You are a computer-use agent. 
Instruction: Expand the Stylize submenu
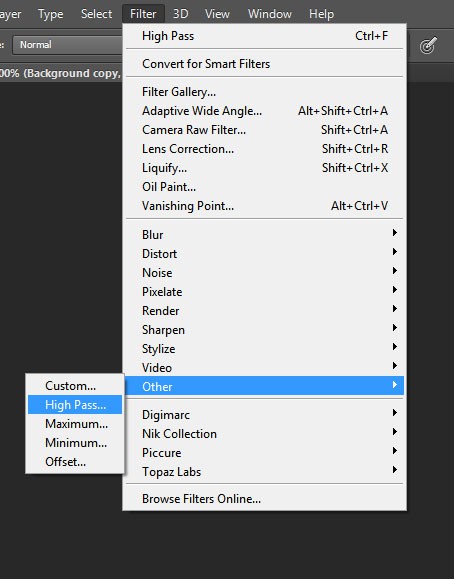pyautogui.click(x=264, y=349)
